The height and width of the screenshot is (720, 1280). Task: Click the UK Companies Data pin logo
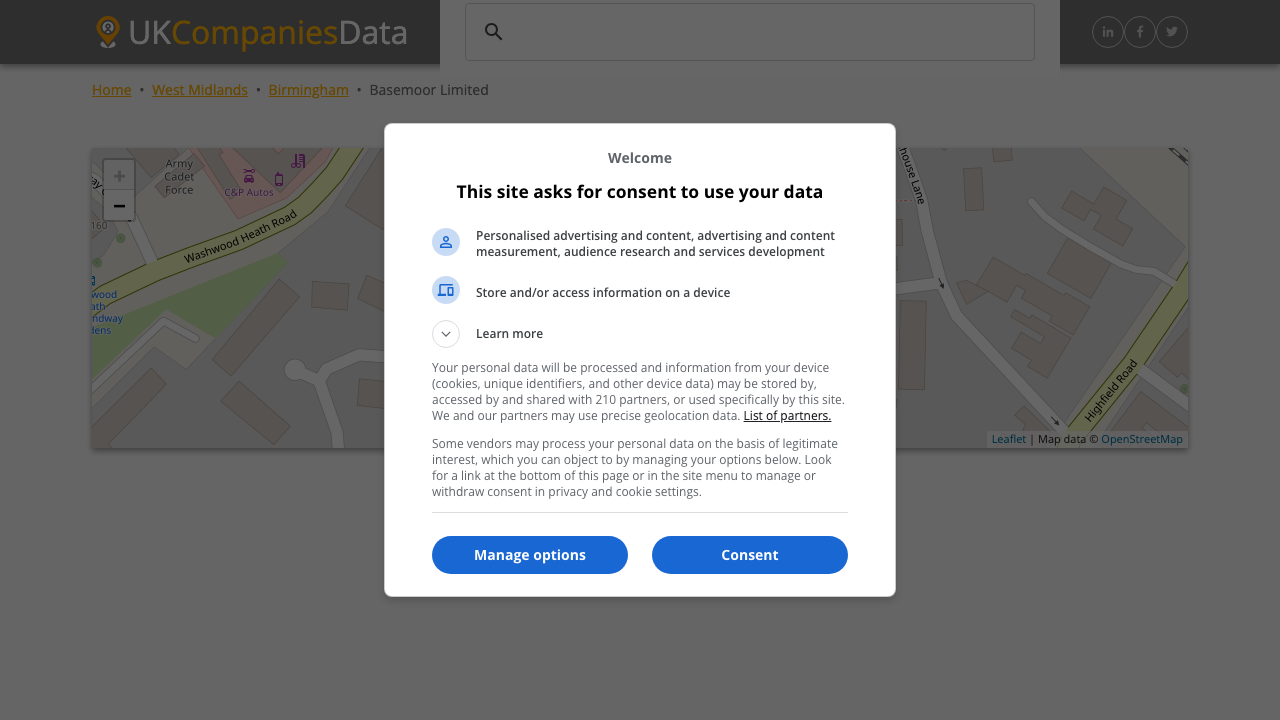(108, 32)
